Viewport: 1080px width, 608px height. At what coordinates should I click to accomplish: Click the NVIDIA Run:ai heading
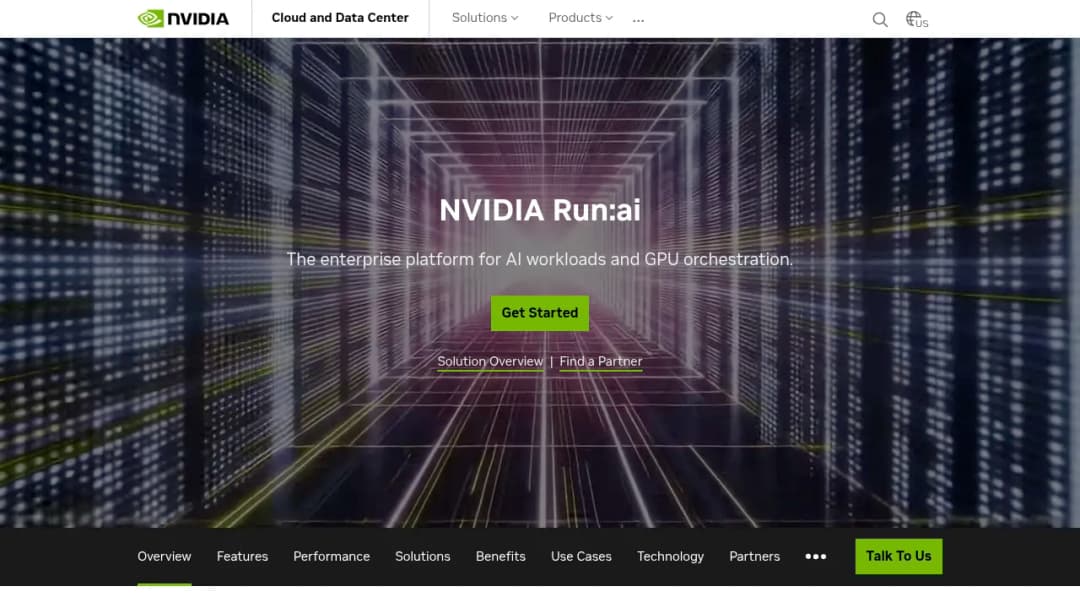(x=540, y=211)
